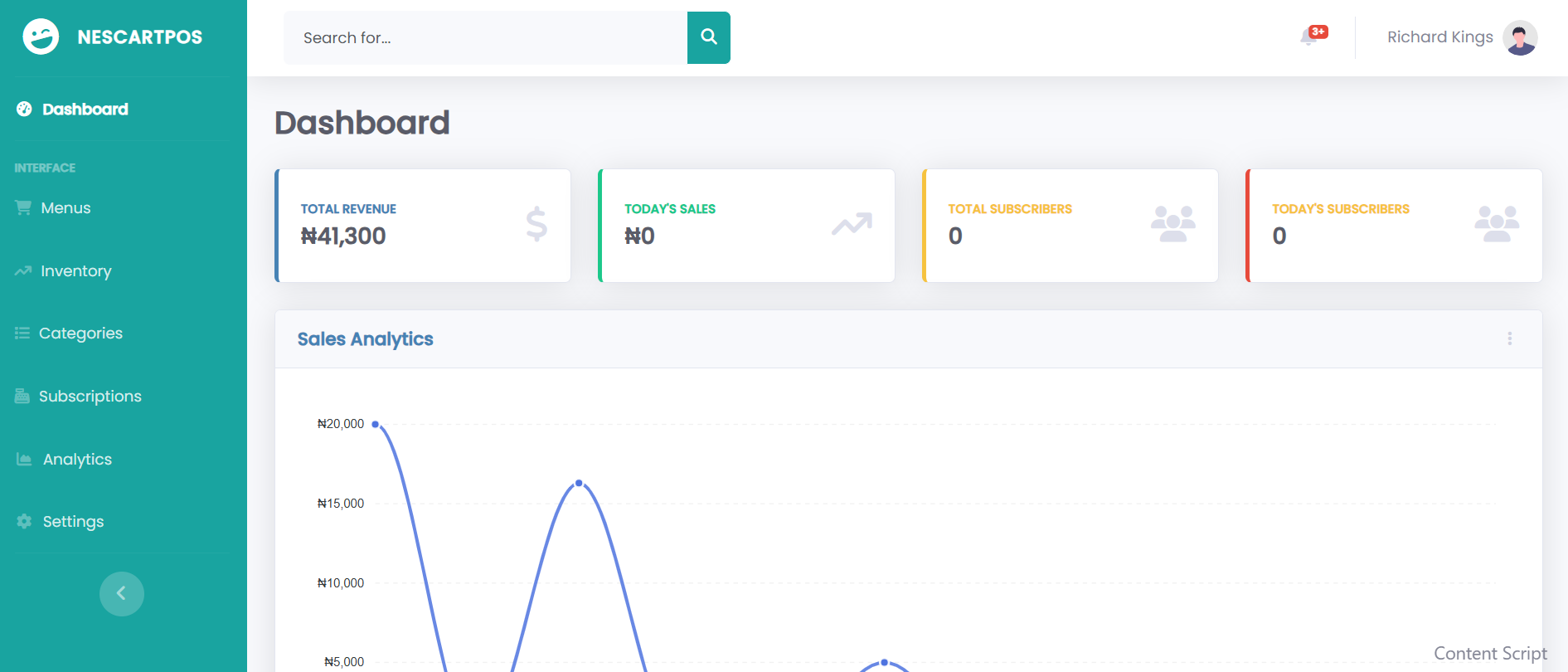Open the Dashboard sidebar item
This screenshot has height=672, width=1568.
click(85, 110)
